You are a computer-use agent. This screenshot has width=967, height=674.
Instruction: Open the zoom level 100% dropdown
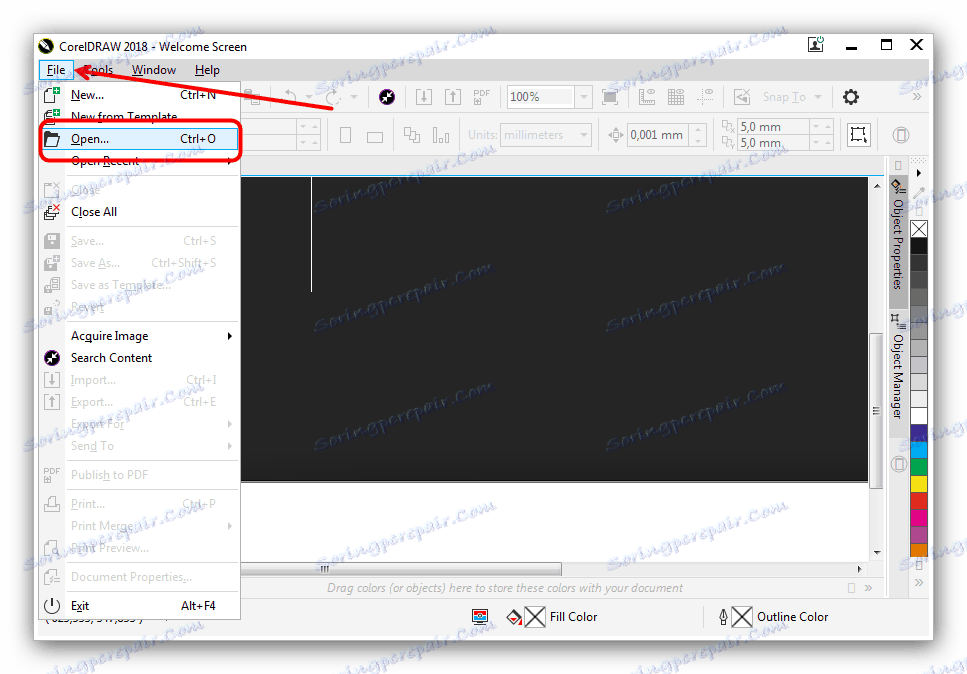point(583,97)
